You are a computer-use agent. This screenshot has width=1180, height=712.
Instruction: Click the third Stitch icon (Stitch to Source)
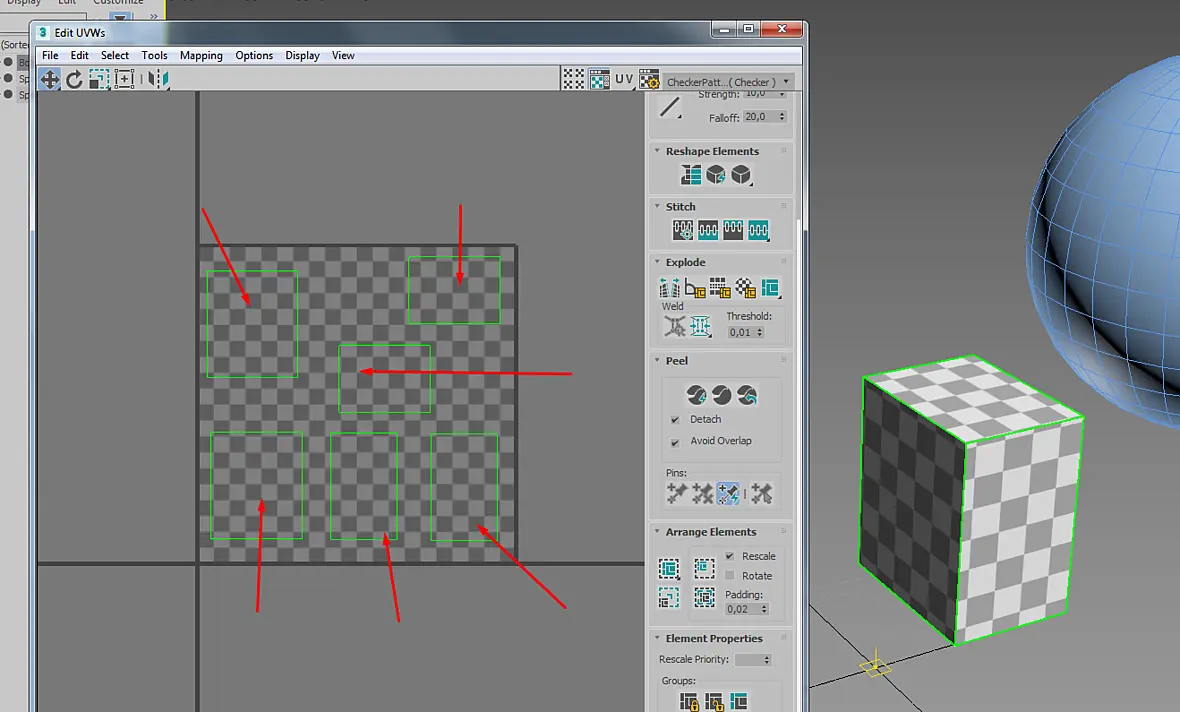[733, 230]
